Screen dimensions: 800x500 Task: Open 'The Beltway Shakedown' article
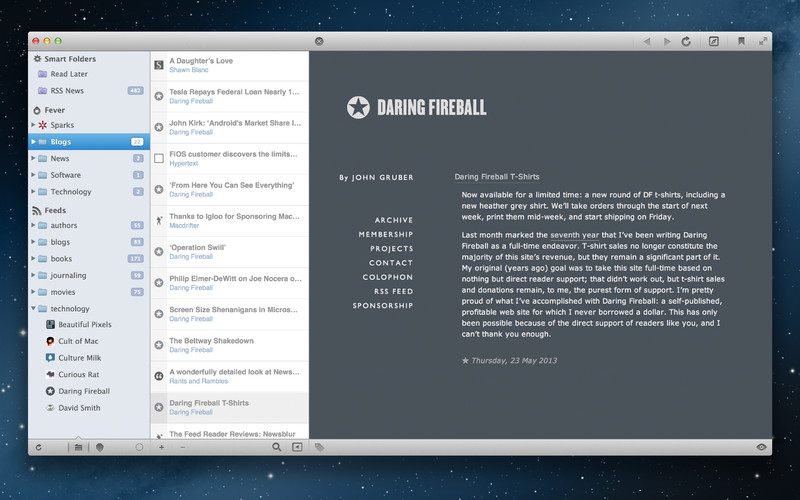[230, 345]
